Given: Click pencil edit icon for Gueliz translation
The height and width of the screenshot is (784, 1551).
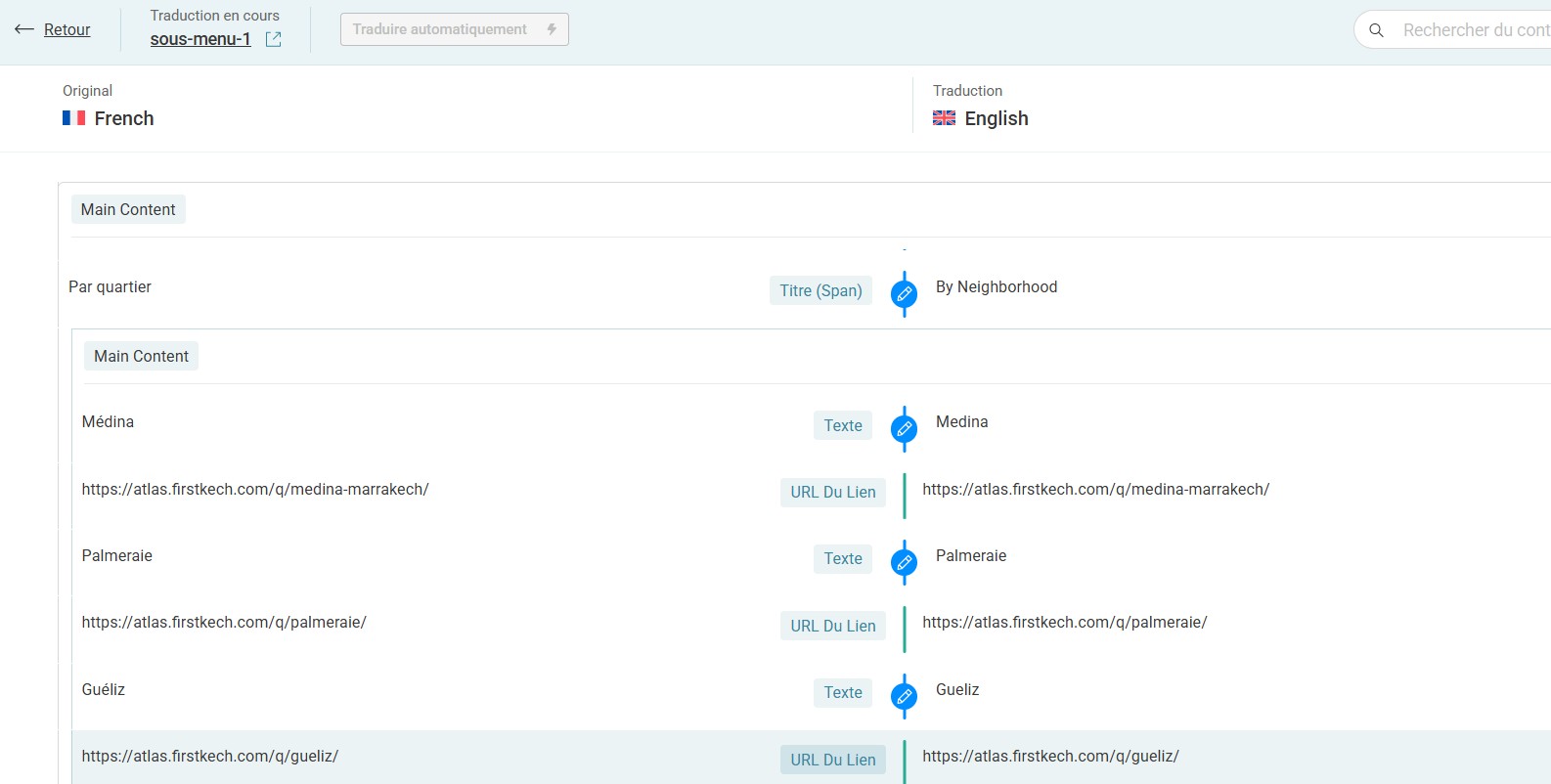Looking at the screenshot, I should tap(905, 696).
